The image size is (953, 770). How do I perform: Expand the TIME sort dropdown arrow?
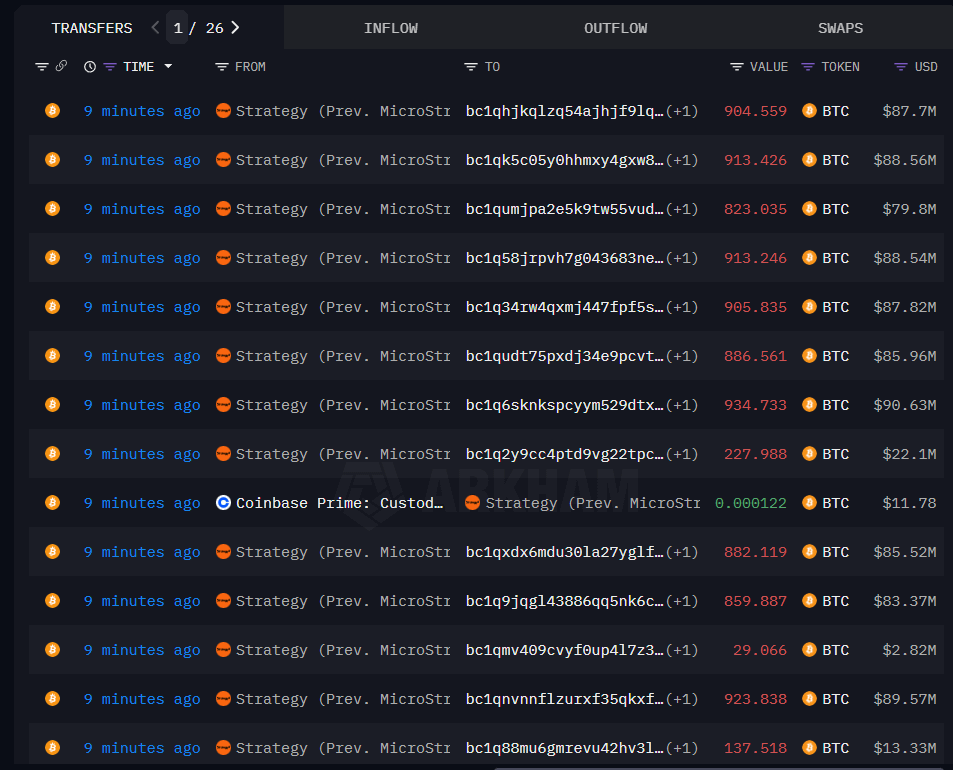168,66
